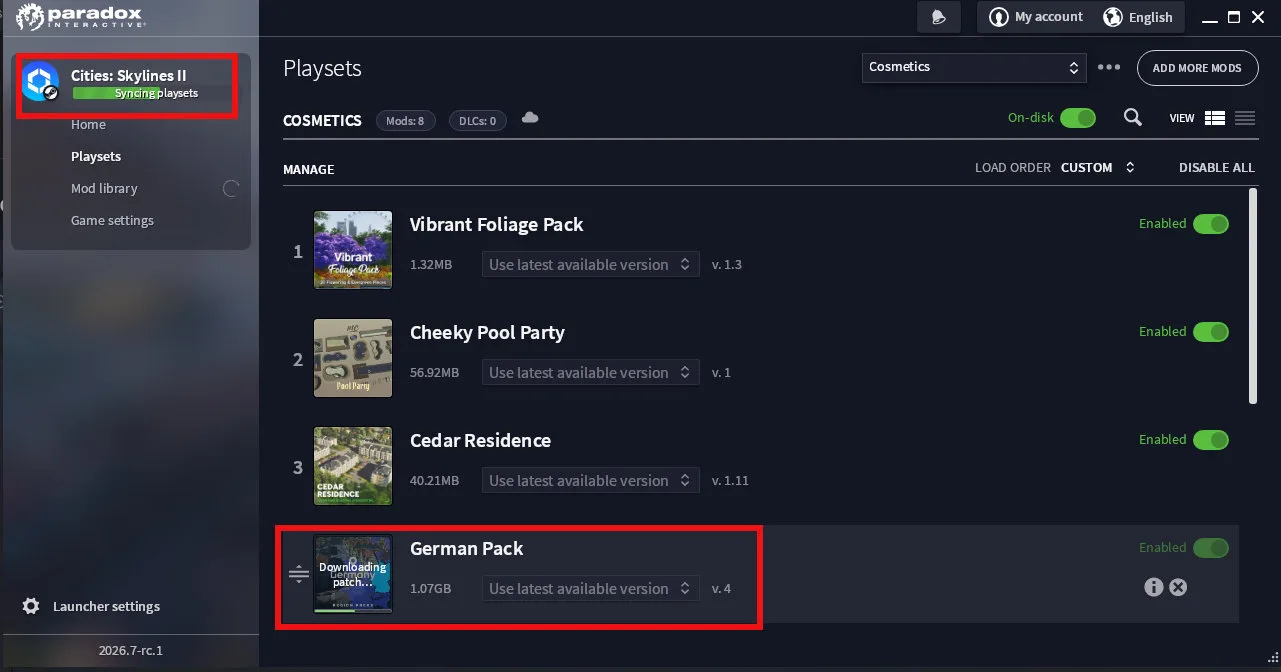Open the Playsets section

[96, 157]
